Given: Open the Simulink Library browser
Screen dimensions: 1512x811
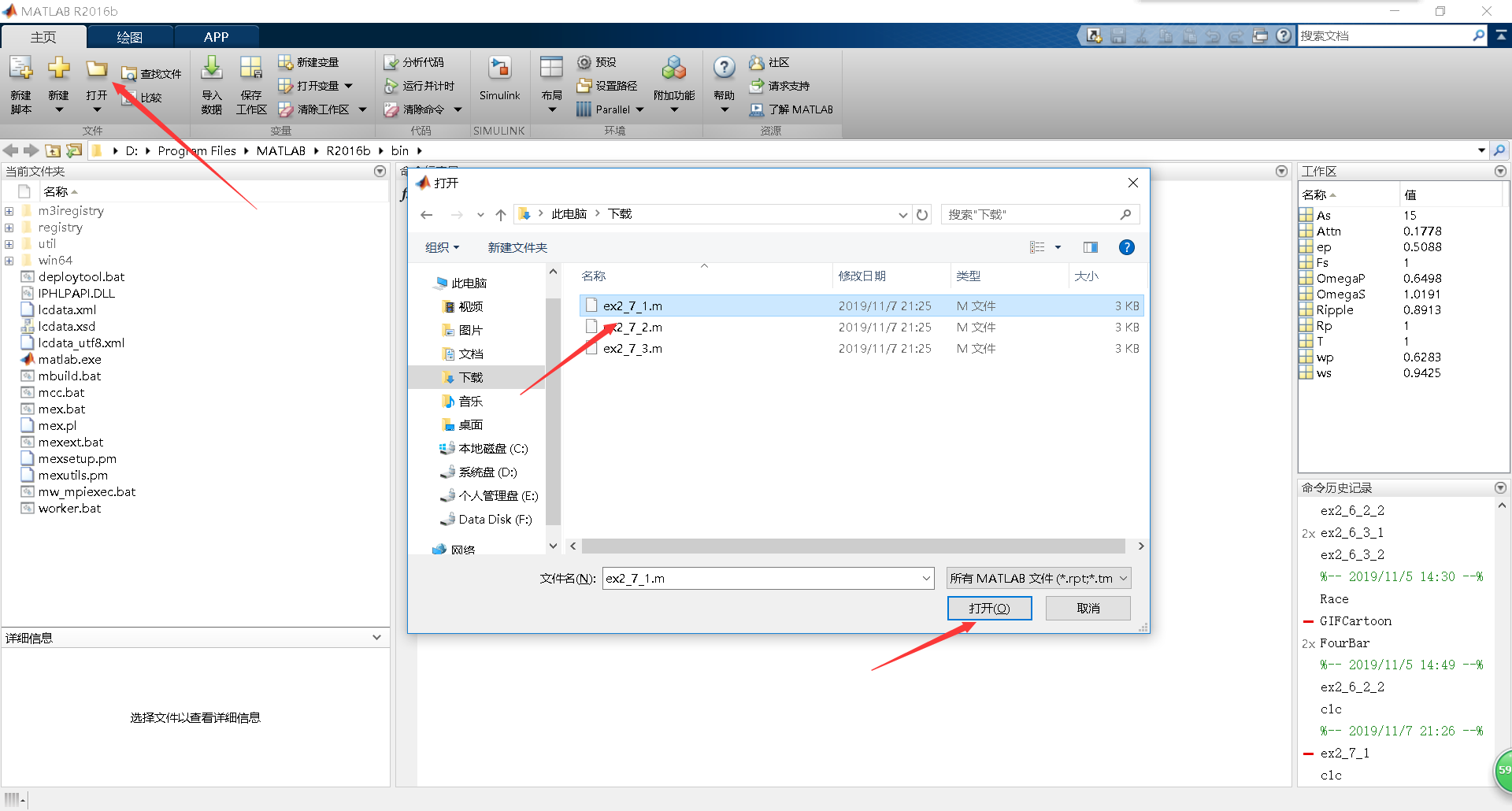Looking at the screenshot, I should [500, 83].
